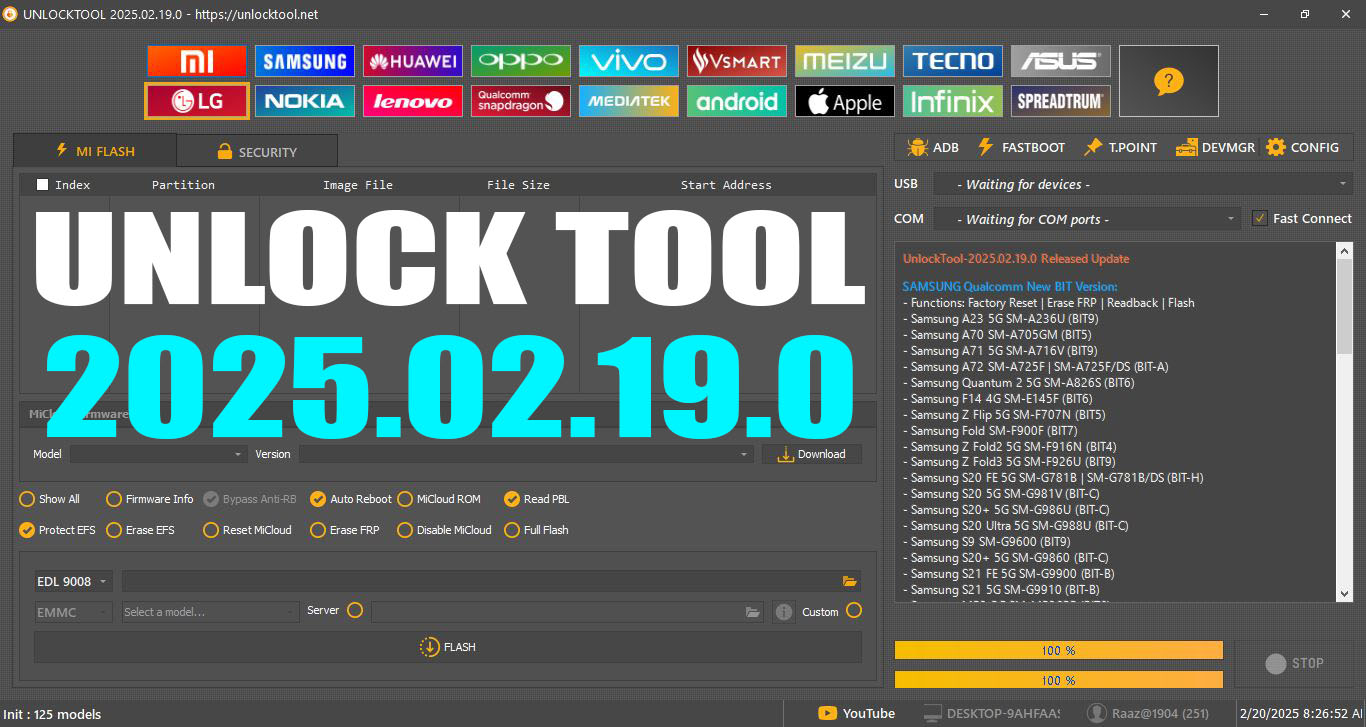This screenshot has width=1366, height=727.
Task: Select the Custom radio button
Action: coord(854,610)
